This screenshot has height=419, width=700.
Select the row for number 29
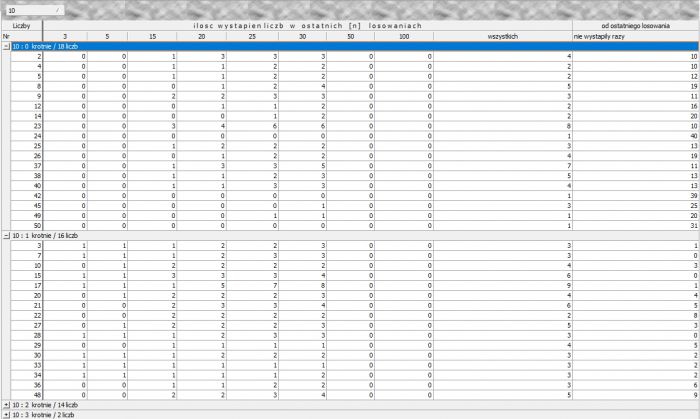tap(354, 345)
